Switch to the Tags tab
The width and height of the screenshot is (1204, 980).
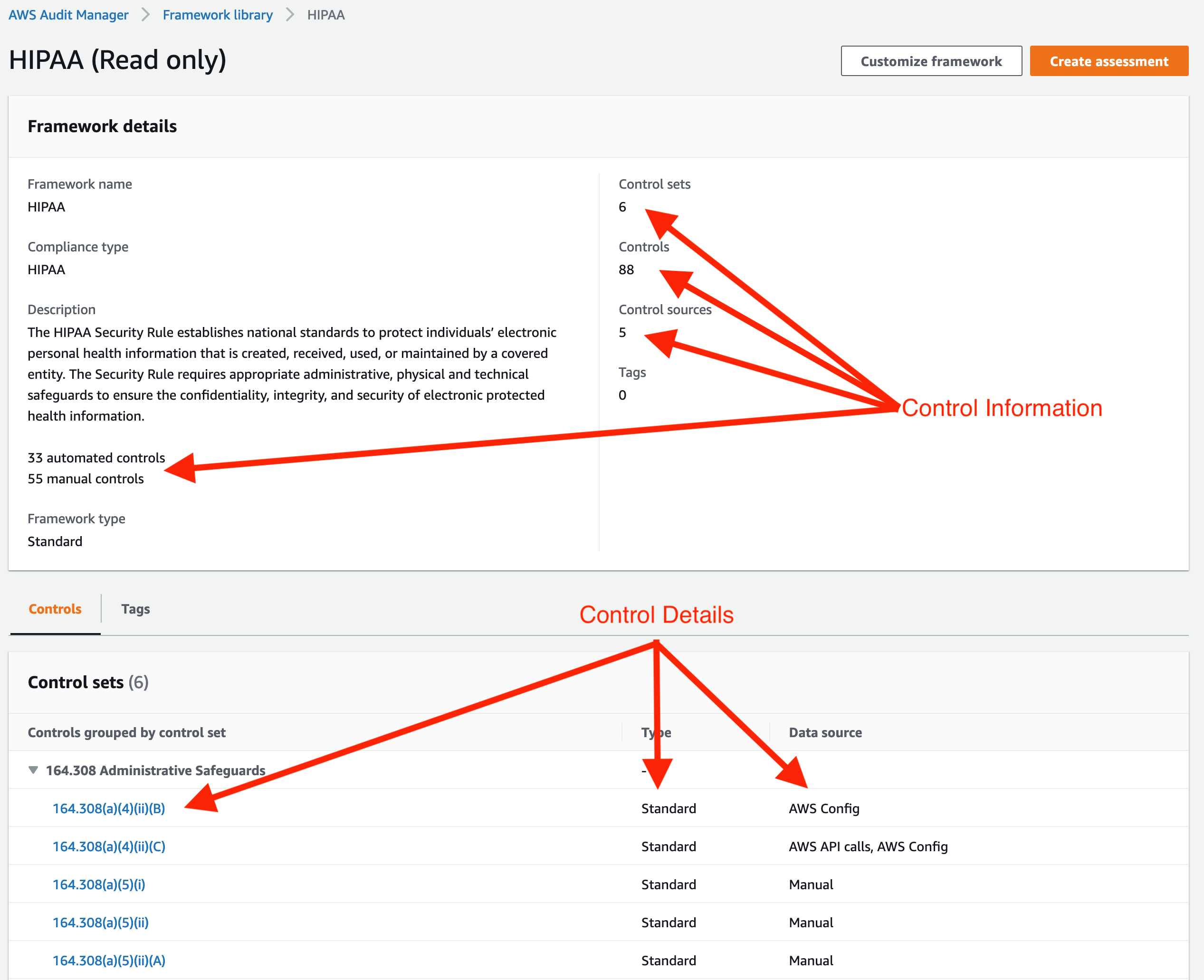click(x=135, y=609)
